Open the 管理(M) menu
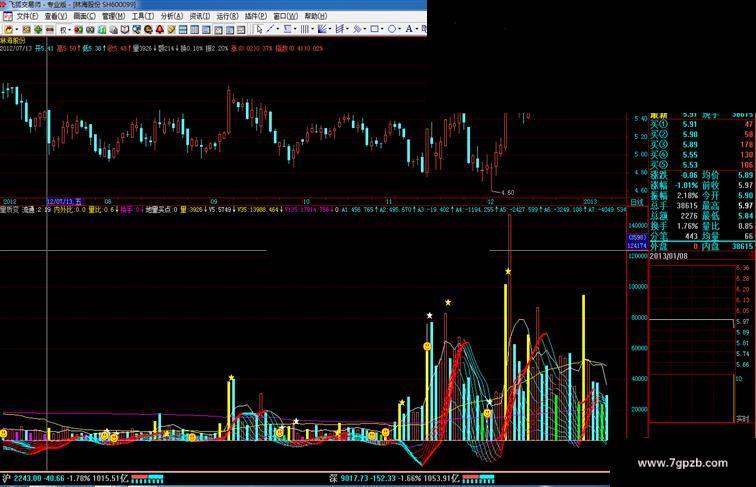The image size is (756, 487). point(113,16)
